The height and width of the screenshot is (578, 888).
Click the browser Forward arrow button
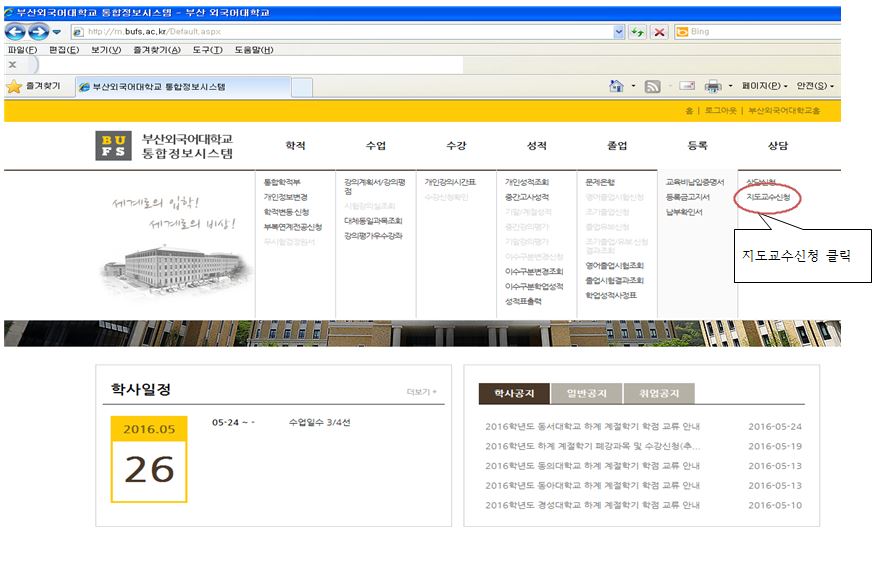39,32
